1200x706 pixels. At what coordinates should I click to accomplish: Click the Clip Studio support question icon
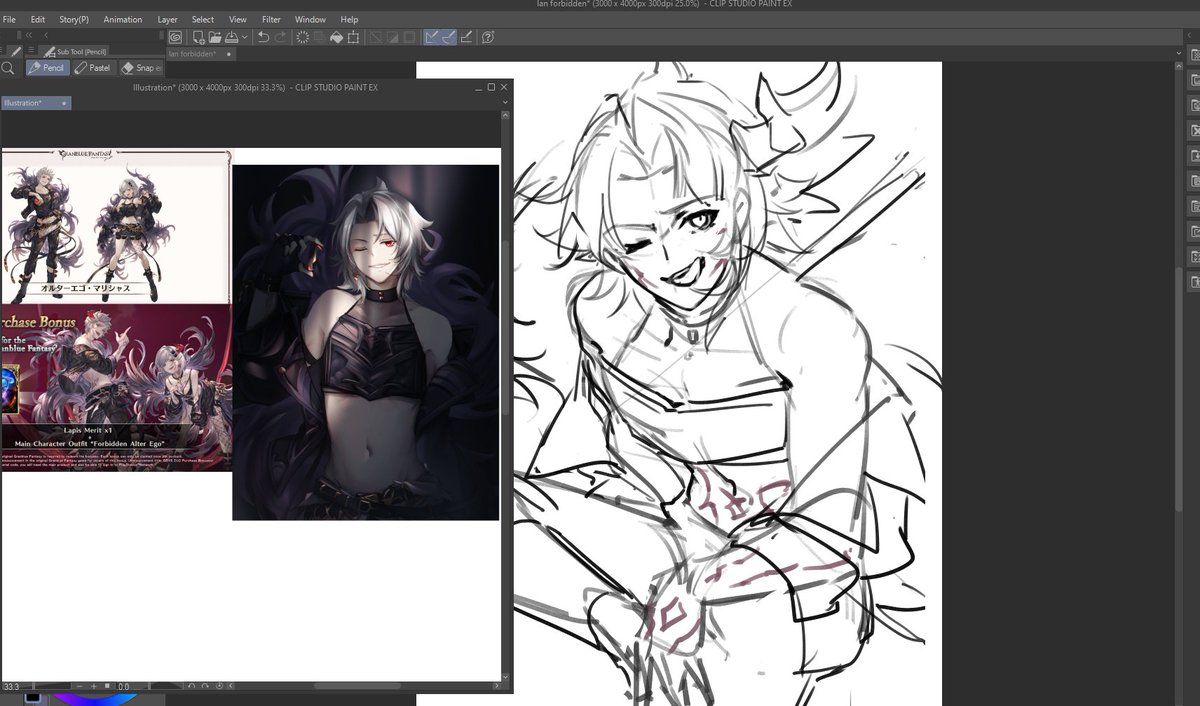click(488, 37)
